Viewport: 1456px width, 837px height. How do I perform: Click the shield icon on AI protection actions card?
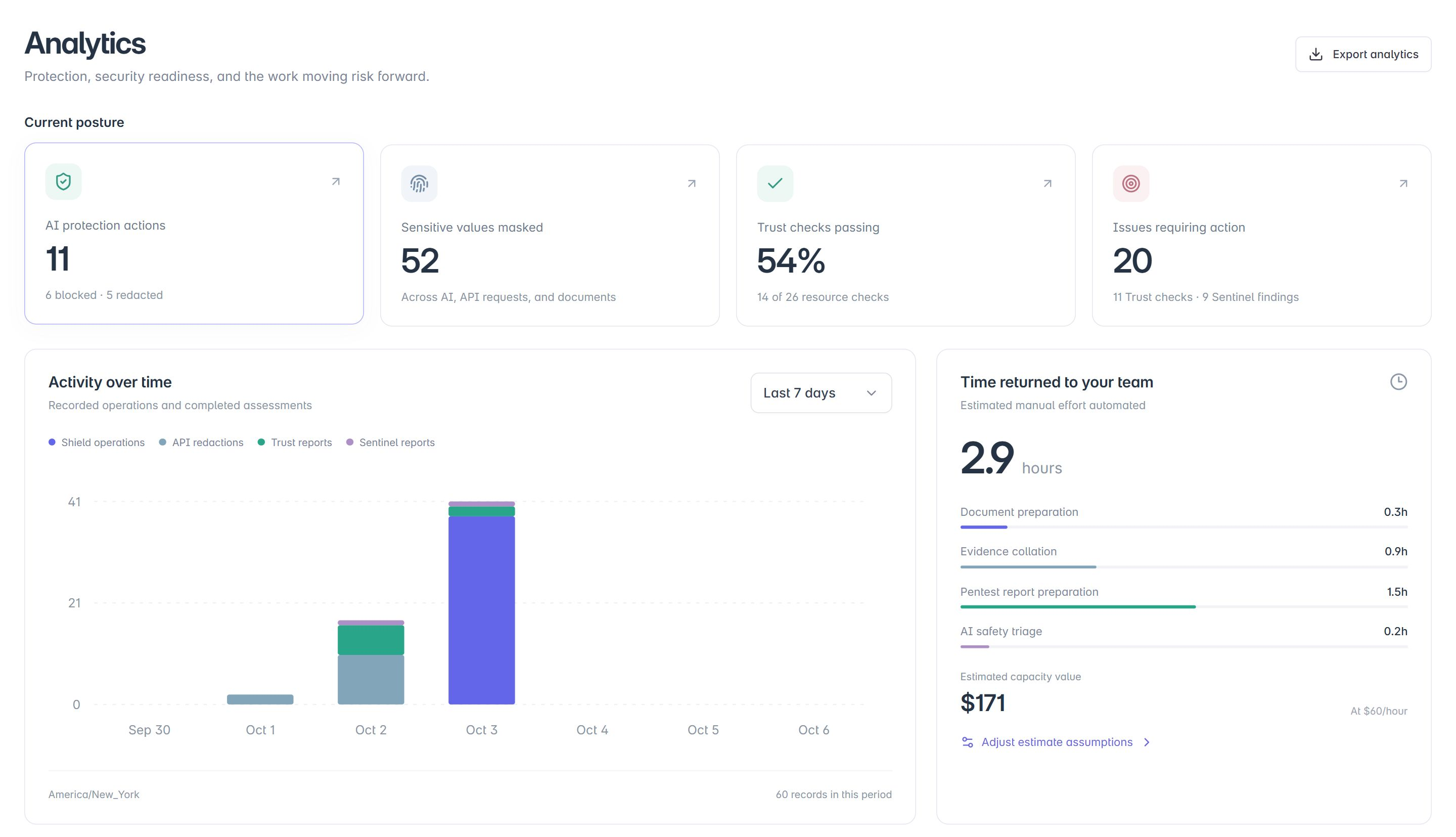[63, 182]
